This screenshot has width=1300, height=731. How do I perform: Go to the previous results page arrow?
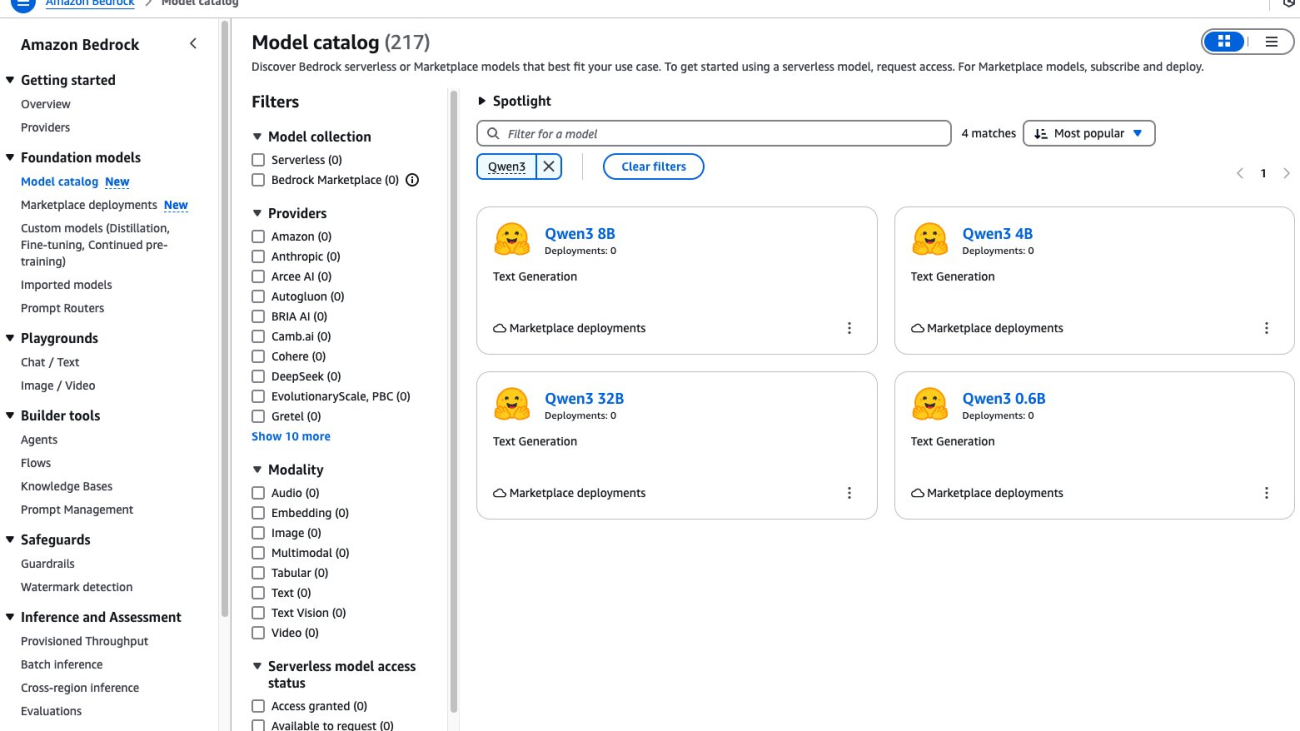coord(1240,174)
